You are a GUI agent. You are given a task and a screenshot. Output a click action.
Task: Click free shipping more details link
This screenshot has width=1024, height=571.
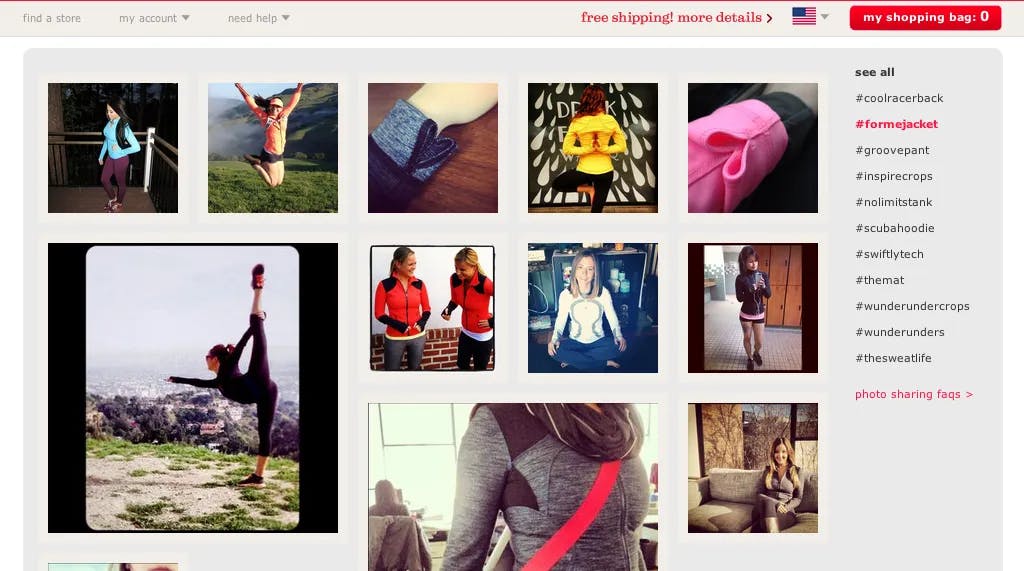[x=677, y=18]
